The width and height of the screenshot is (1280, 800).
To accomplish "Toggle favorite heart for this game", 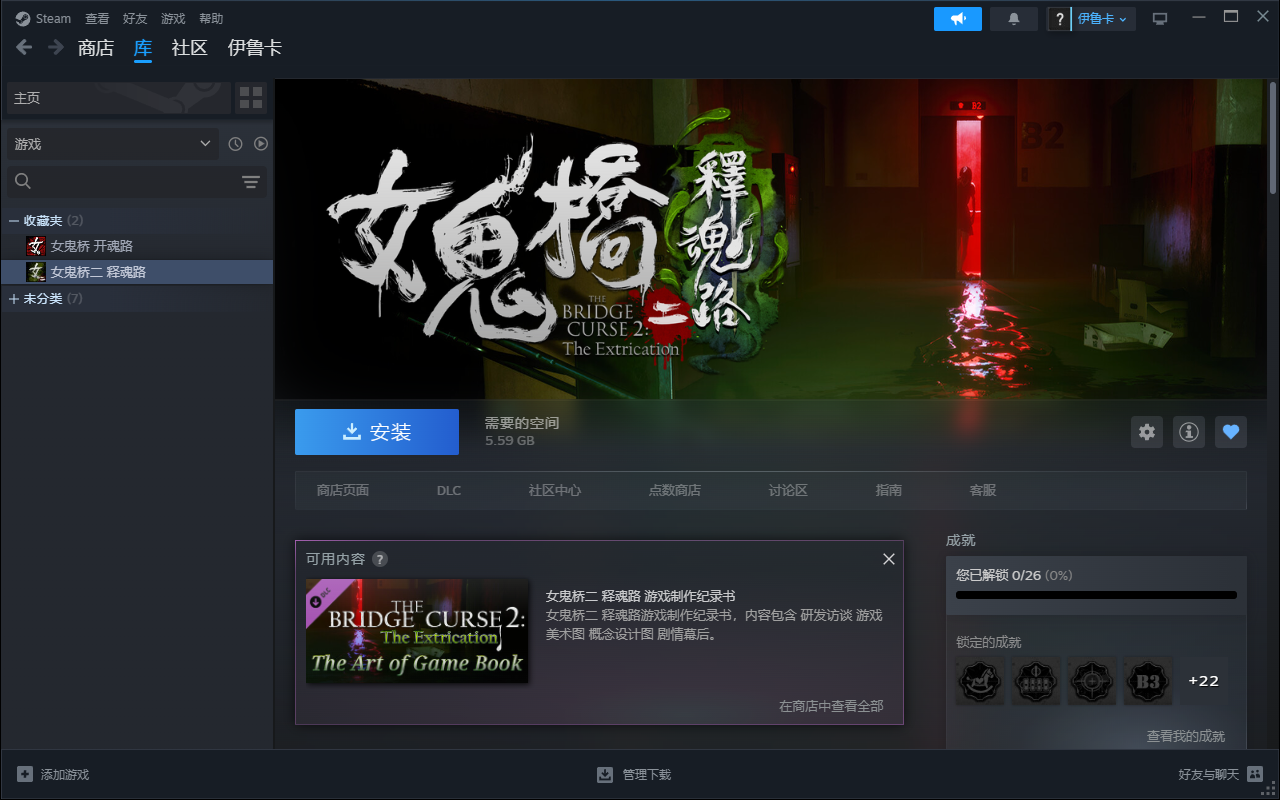I will click(1231, 432).
